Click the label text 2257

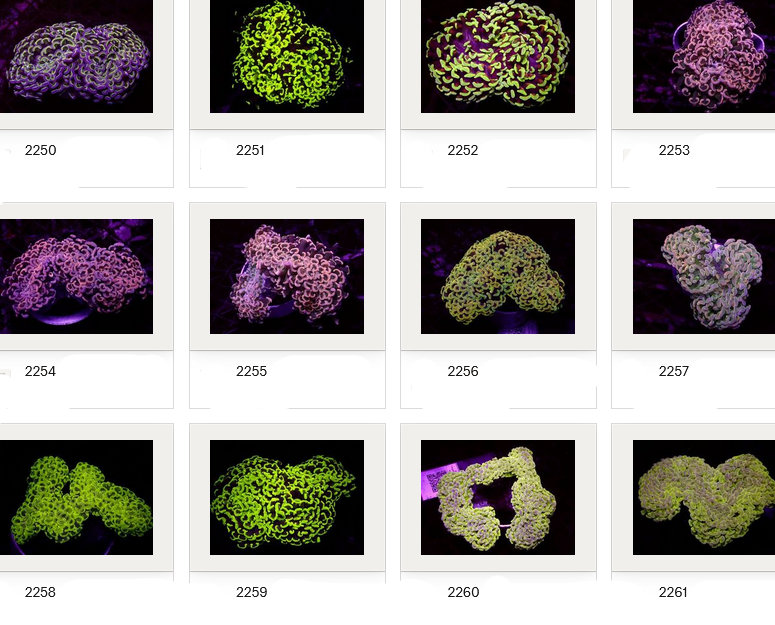click(674, 371)
